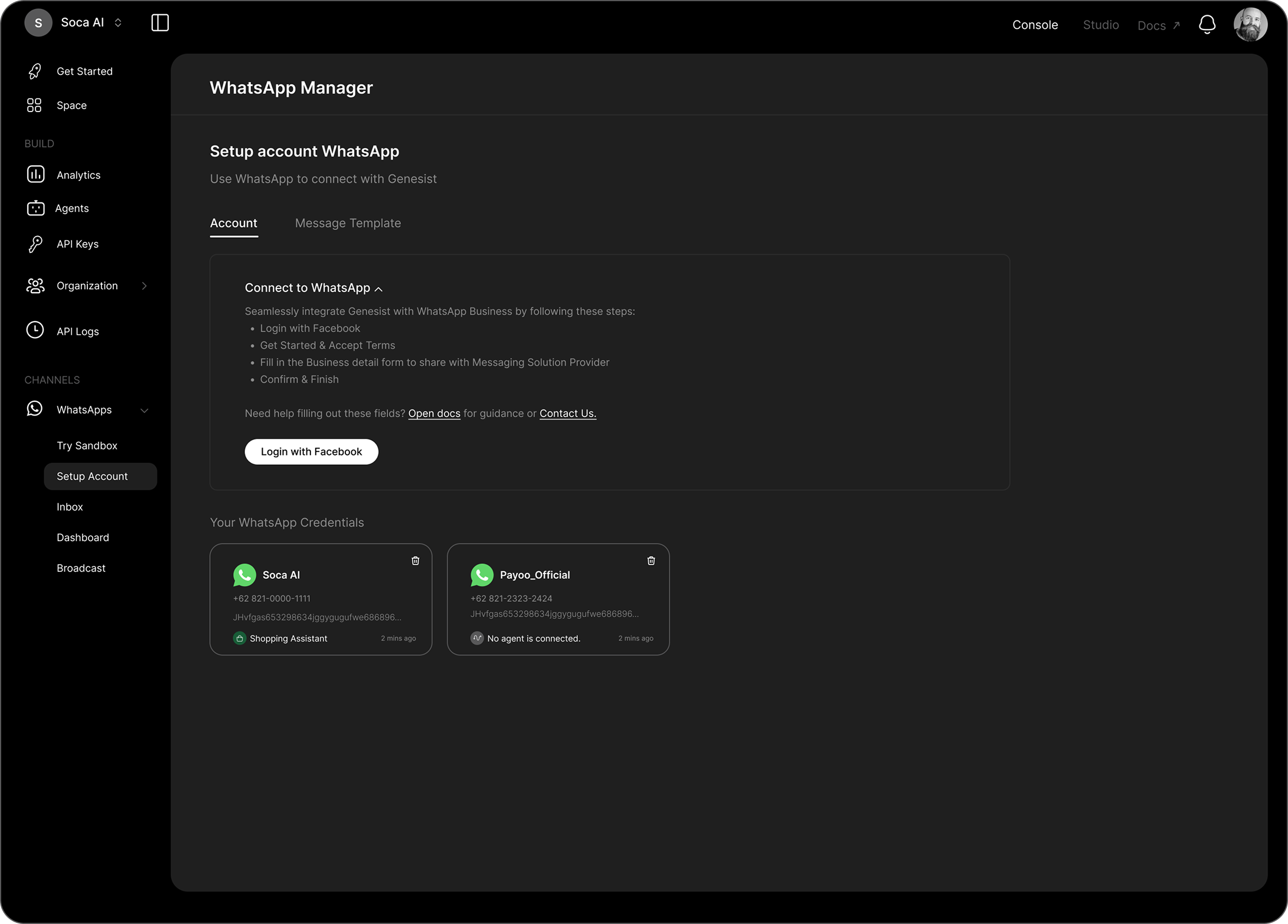The width and height of the screenshot is (1288, 924).
Task: Click the API Logs clock icon
Action: (35, 330)
